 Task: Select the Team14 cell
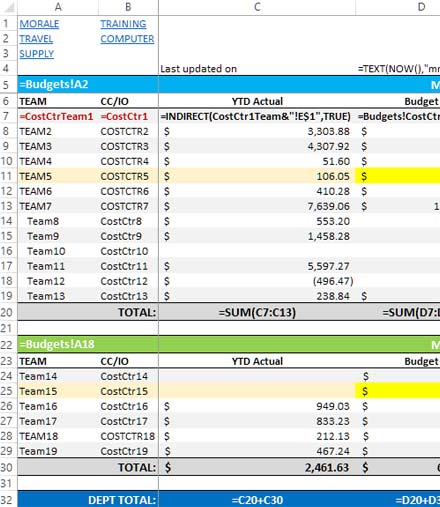coord(58,376)
